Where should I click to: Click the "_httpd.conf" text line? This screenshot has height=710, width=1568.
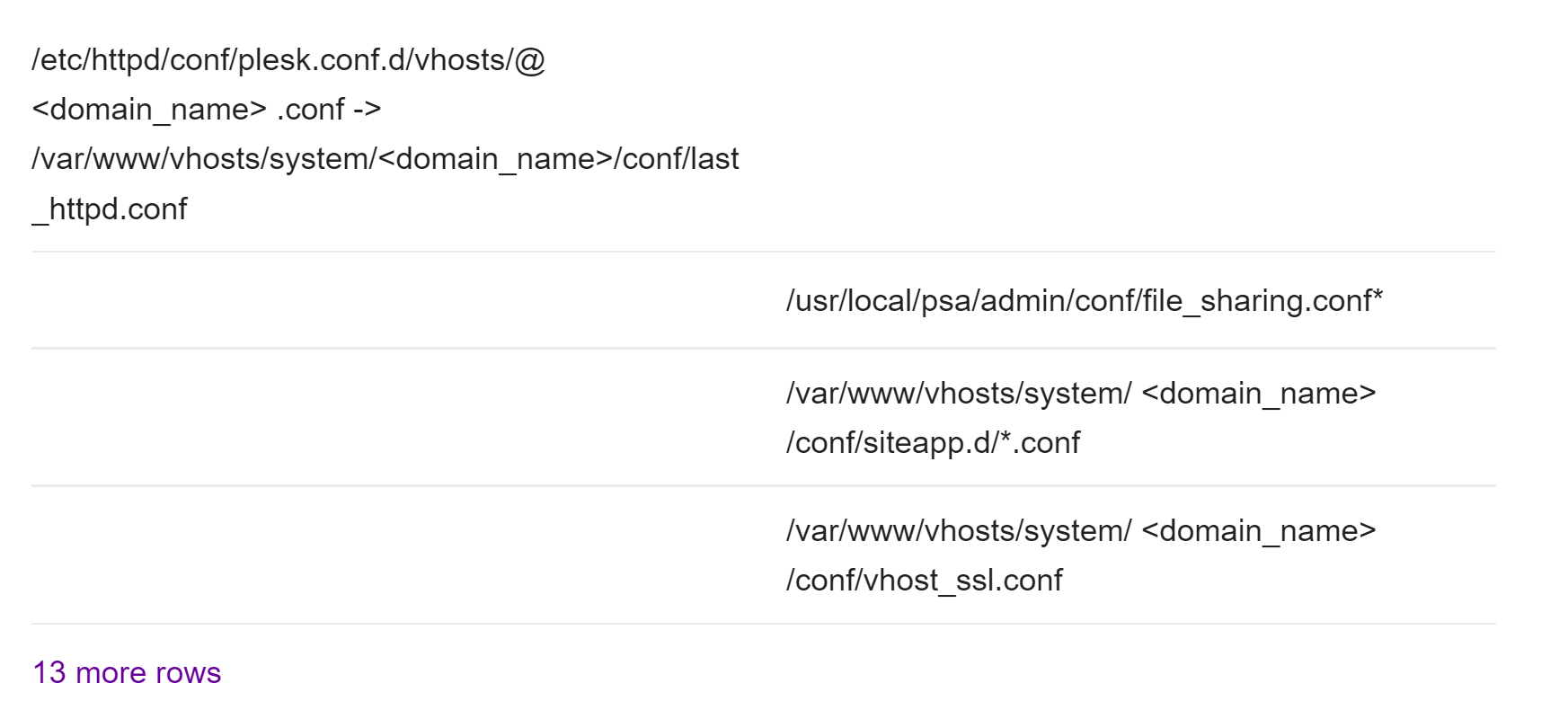[x=110, y=209]
